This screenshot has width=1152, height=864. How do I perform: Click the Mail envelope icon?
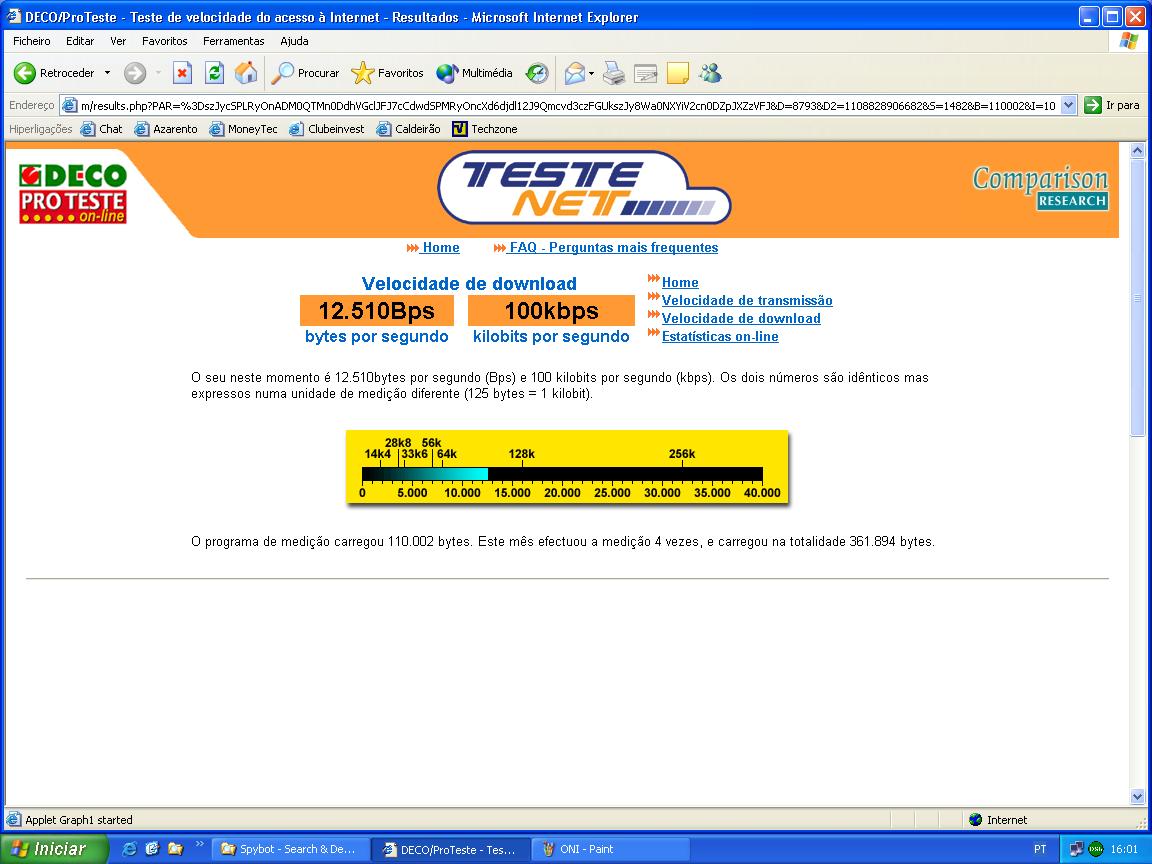coord(575,73)
